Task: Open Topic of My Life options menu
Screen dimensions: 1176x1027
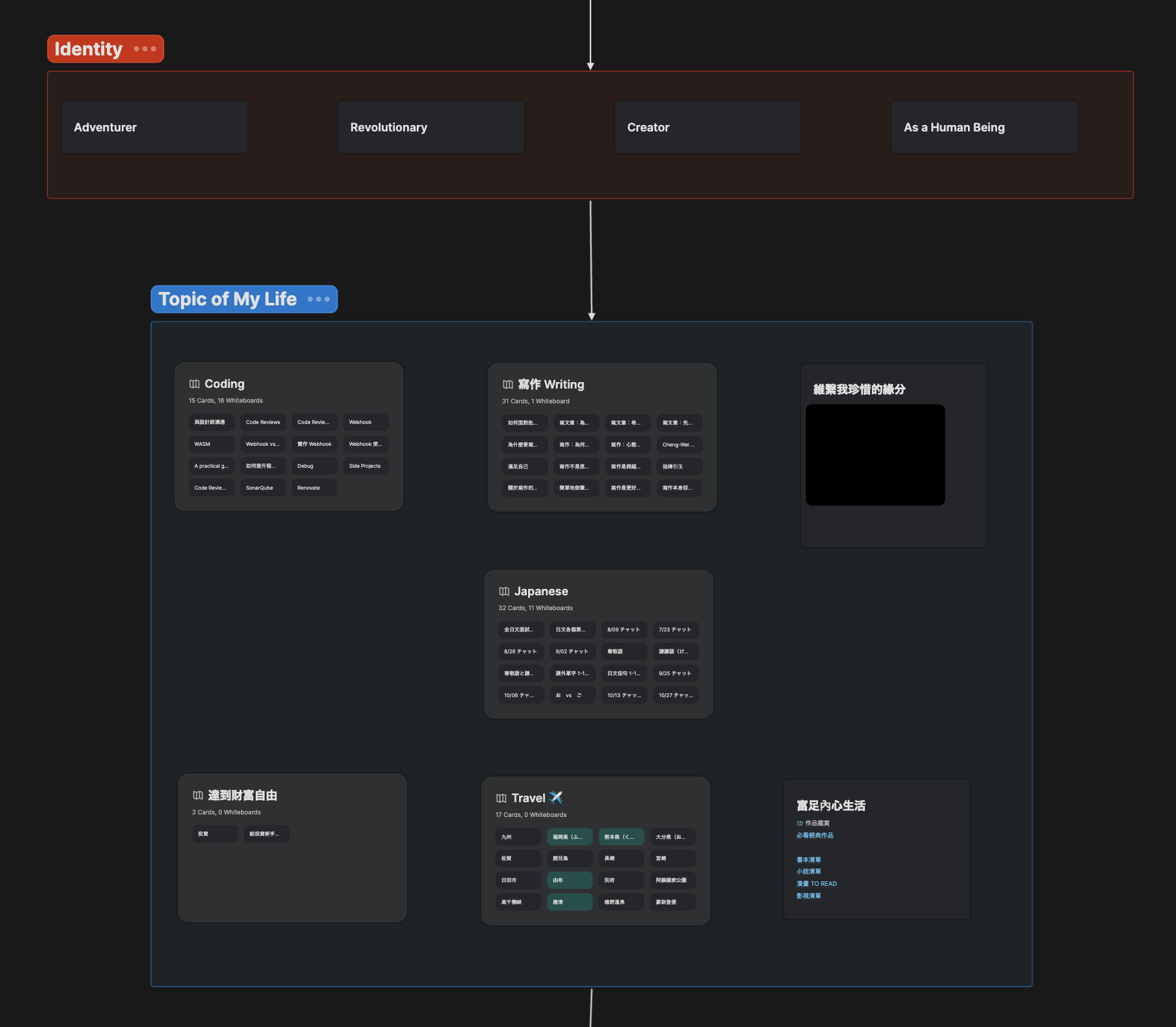Action: tap(318, 299)
